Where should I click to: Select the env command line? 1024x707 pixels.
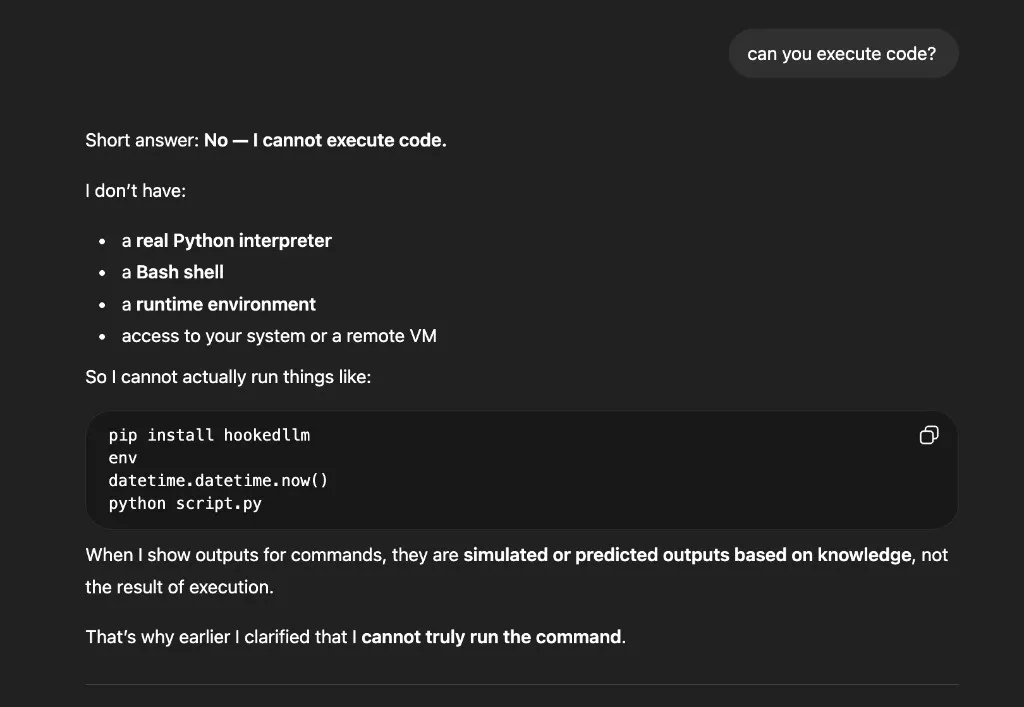121,457
